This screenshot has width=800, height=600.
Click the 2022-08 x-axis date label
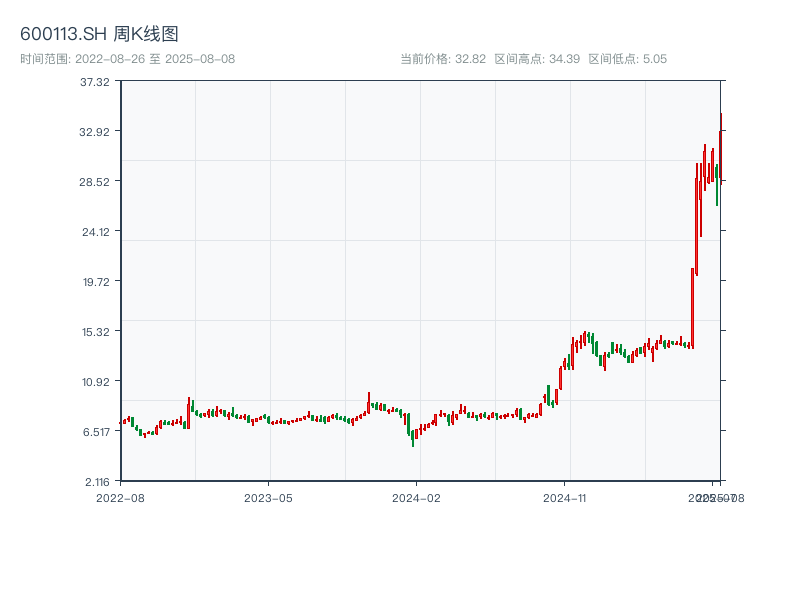tap(120, 497)
